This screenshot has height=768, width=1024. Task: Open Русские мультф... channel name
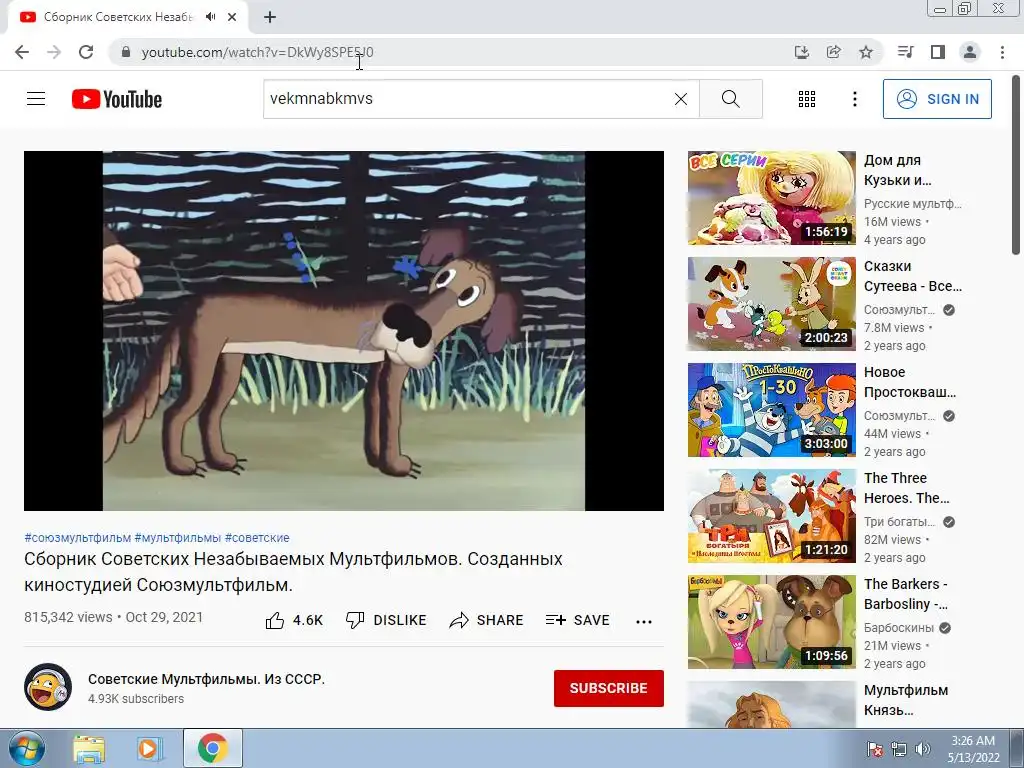click(x=912, y=204)
